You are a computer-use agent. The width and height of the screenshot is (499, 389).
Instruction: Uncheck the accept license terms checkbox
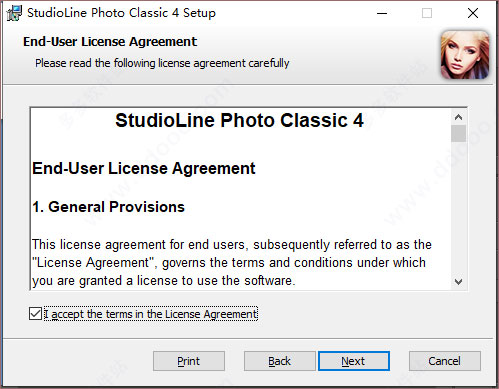[x=35, y=314]
